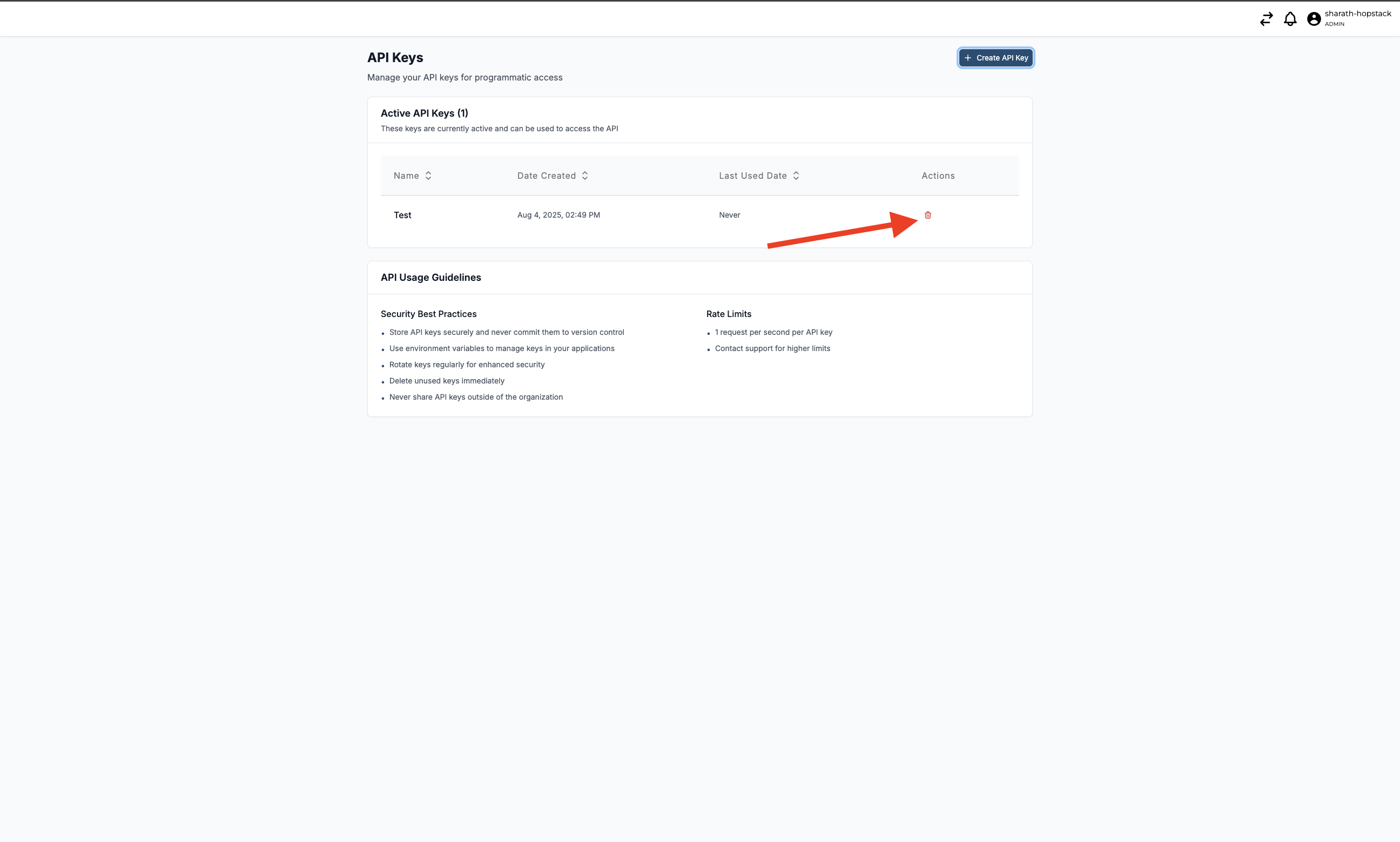
Task: Select the Test key name in table
Action: pyautogui.click(x=402, y=215)
